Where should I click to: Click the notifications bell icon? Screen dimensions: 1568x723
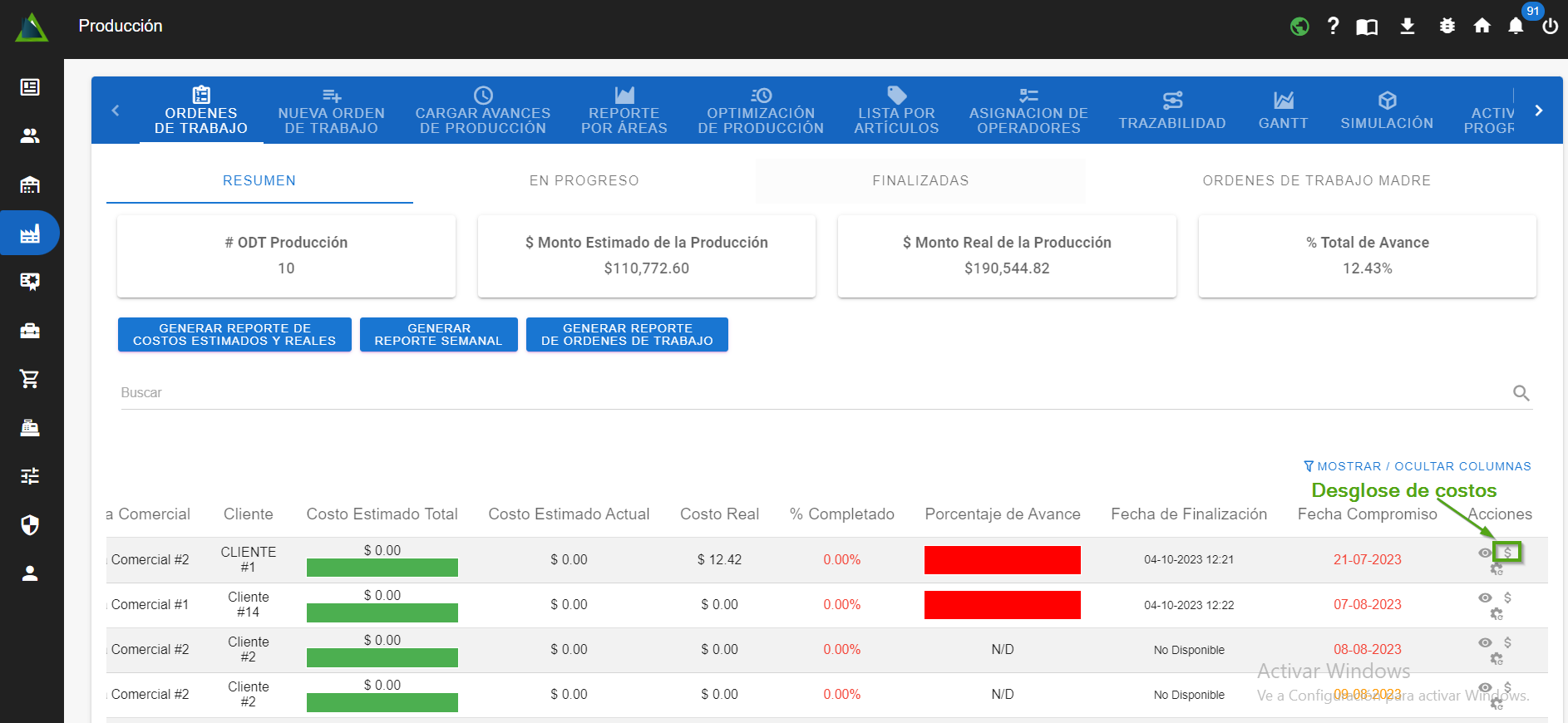[x=1516, y=27]
